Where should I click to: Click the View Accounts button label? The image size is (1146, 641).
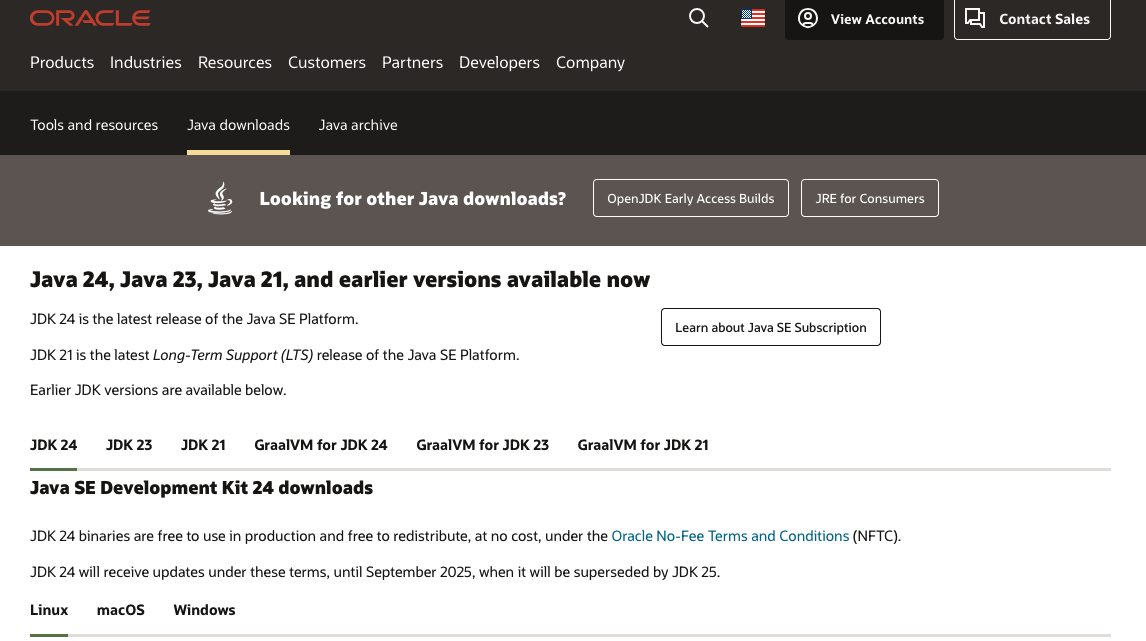[x=877, y=20]
